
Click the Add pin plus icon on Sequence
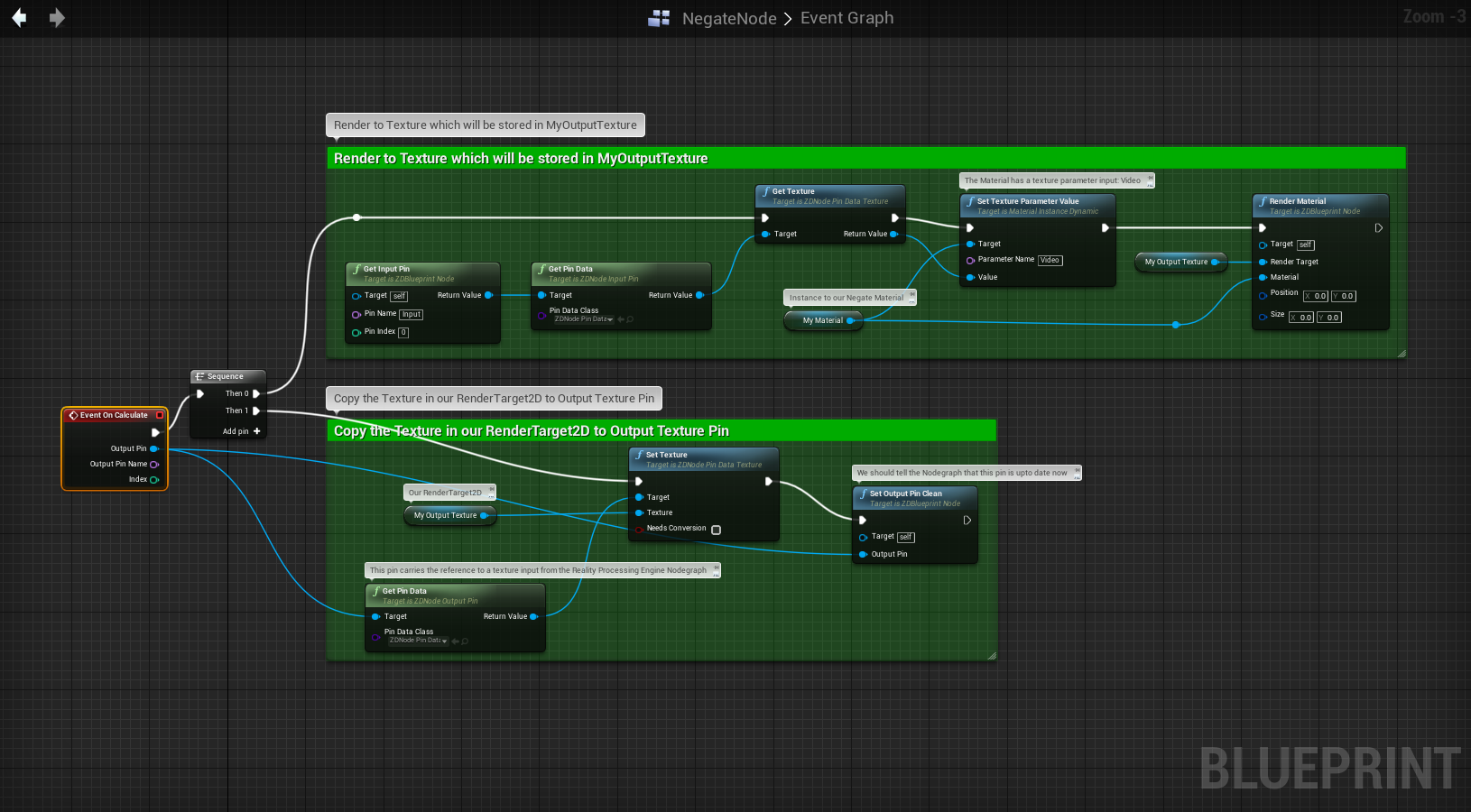(257, 431)
